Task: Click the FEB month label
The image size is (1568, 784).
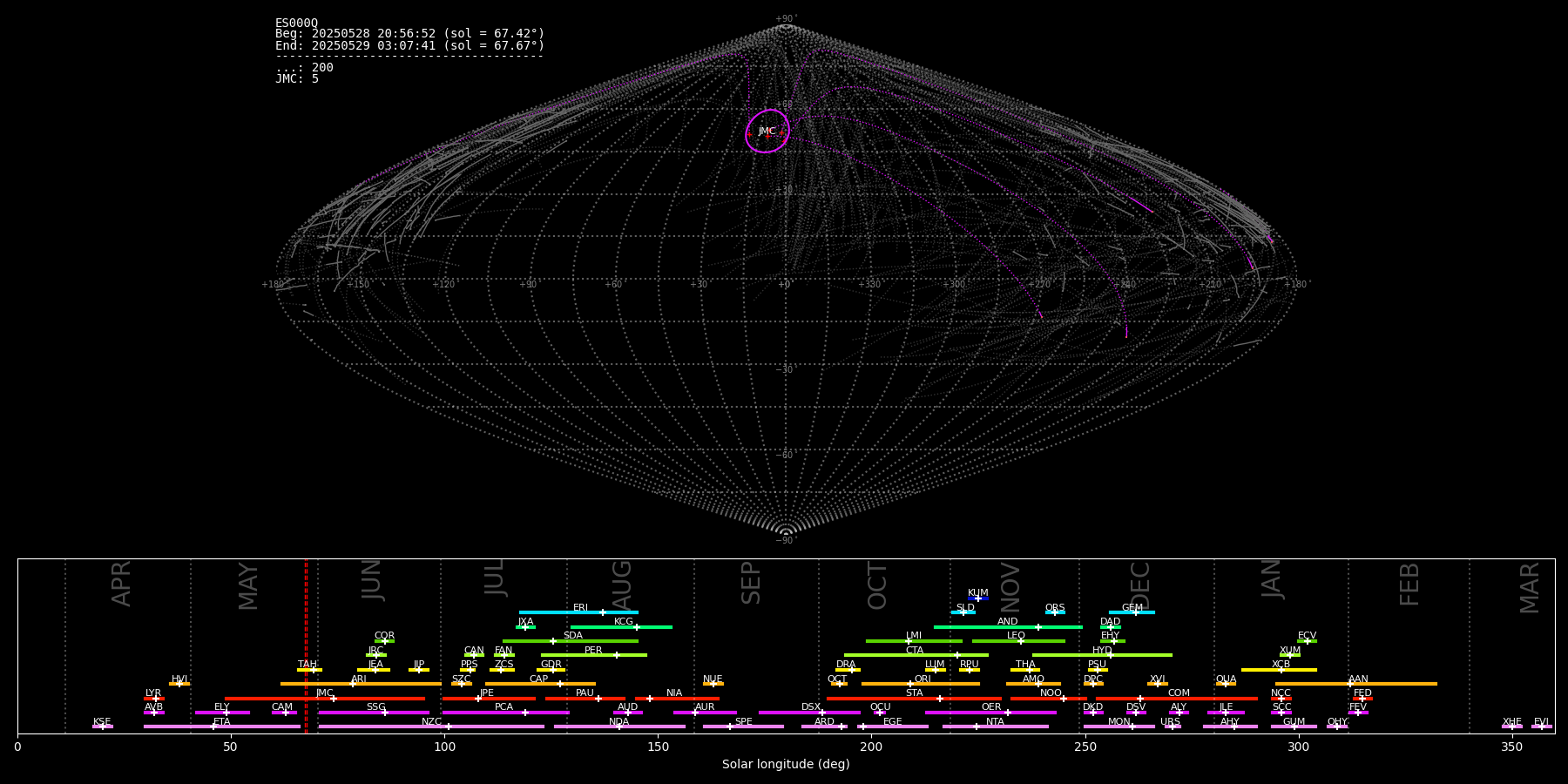Action: [x=1409, y=585]
